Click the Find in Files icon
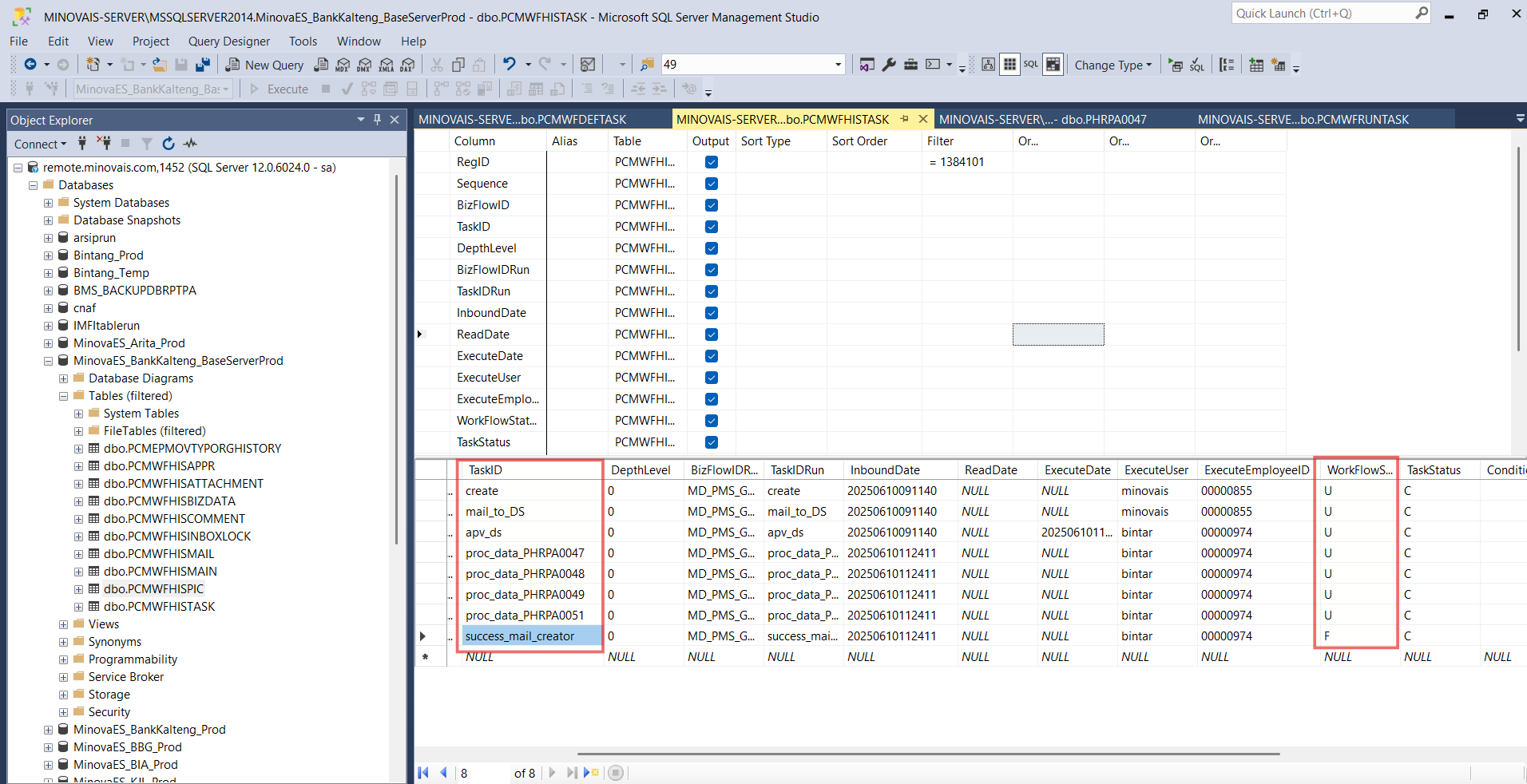 [x=647, y=65]
